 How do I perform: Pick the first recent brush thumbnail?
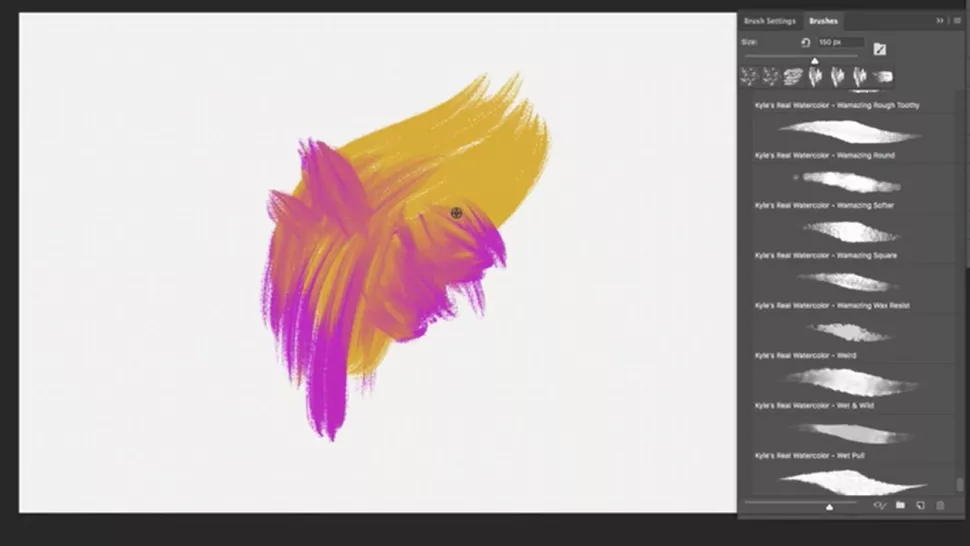click(x=749, y=77)
